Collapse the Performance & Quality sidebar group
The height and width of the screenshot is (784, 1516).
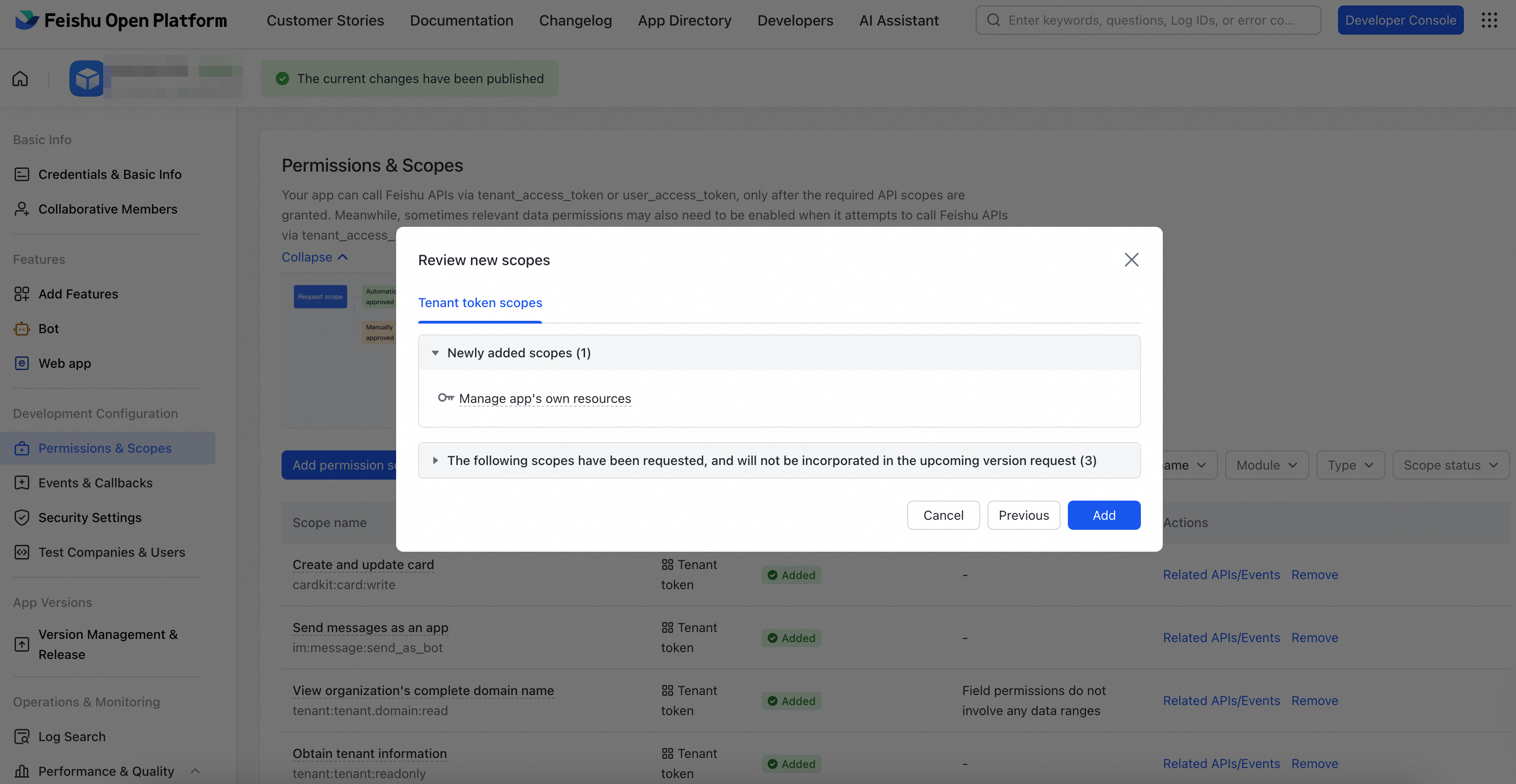(195, 771)
